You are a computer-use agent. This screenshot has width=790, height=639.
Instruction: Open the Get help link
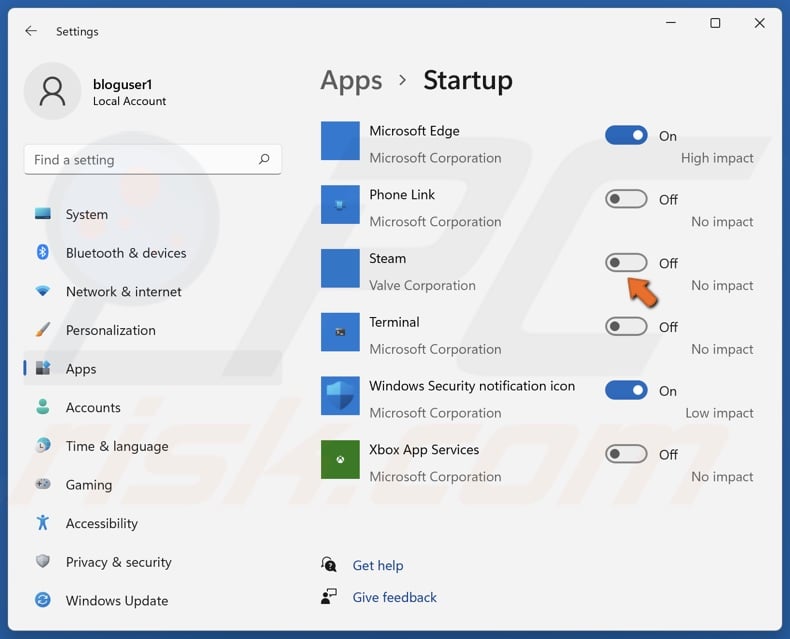[x=378, y=565]
